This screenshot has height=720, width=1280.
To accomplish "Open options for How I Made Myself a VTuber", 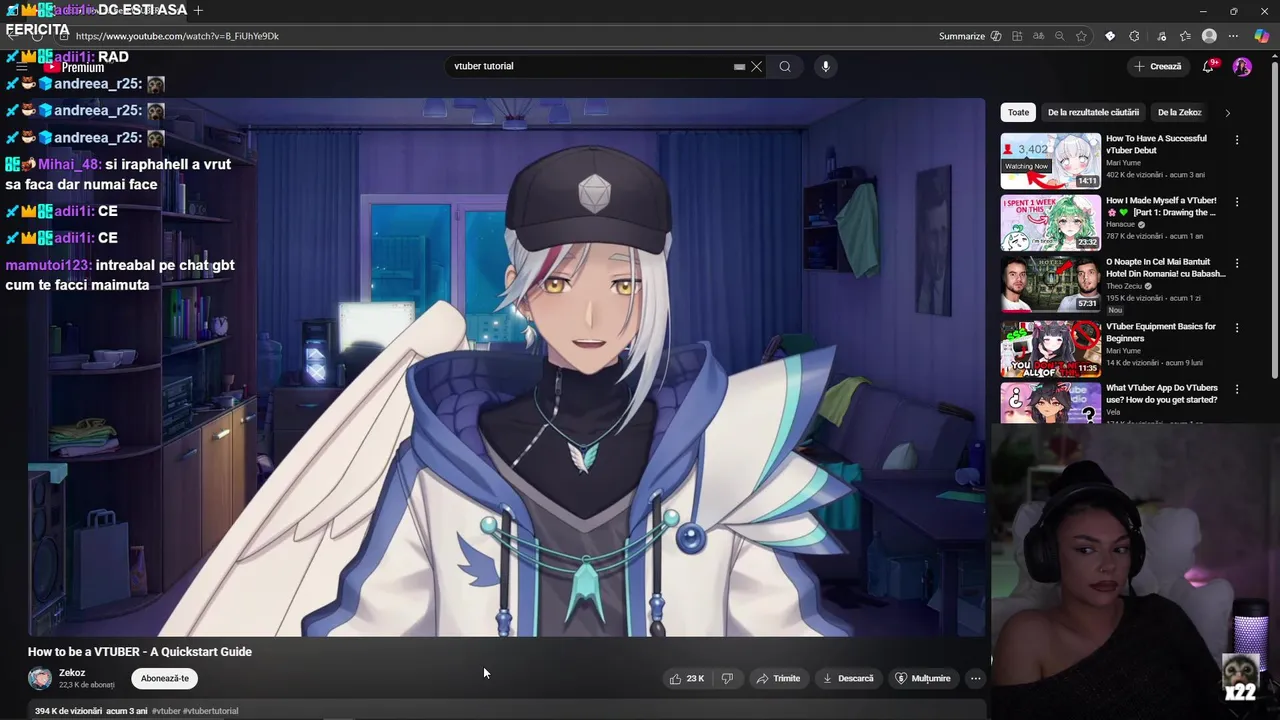I will (1237, 202).
